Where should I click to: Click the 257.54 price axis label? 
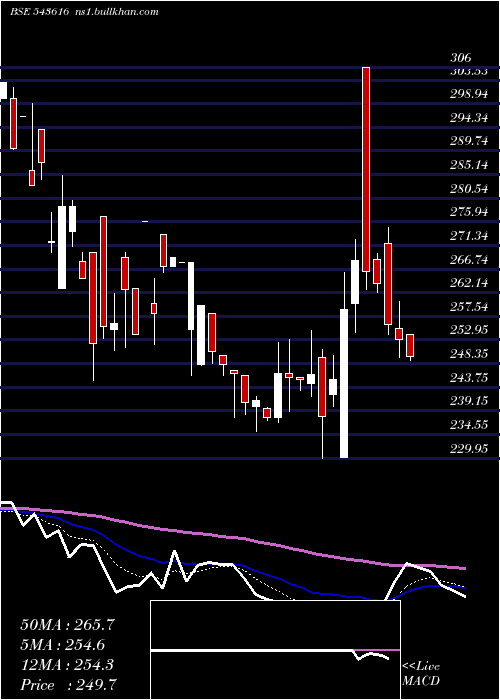pyautogui.click(x=468, y=306)
